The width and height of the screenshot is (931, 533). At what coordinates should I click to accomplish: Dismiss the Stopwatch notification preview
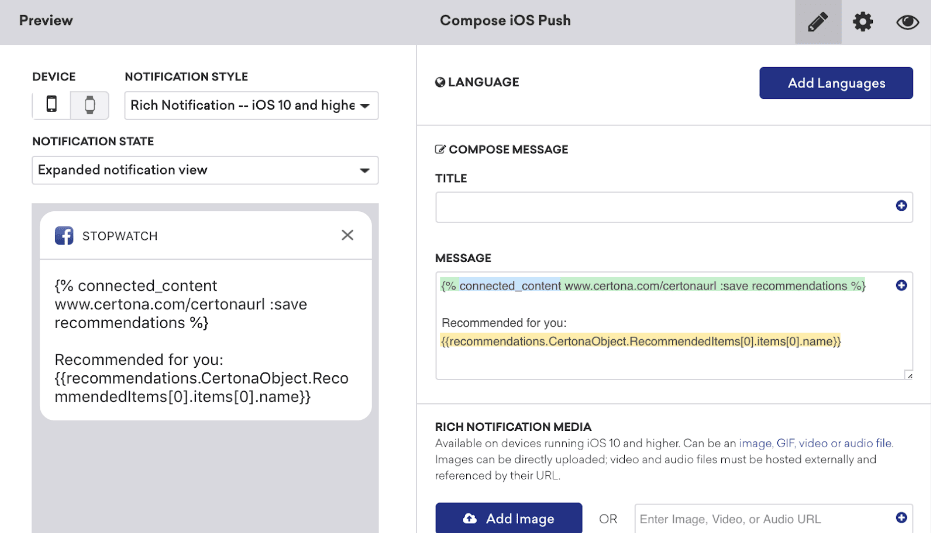tap(347, 235)
